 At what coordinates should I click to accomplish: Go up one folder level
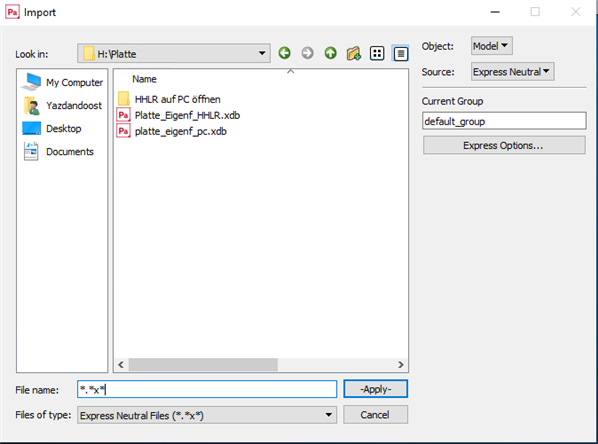[x=331, y=53]
